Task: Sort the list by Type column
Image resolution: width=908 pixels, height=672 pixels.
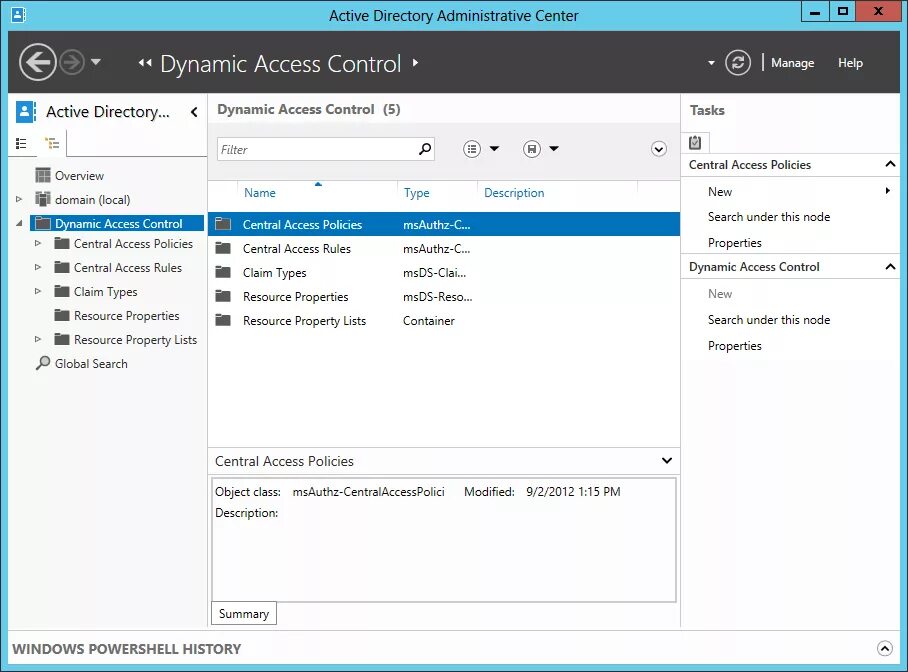Action: (416, 193)
